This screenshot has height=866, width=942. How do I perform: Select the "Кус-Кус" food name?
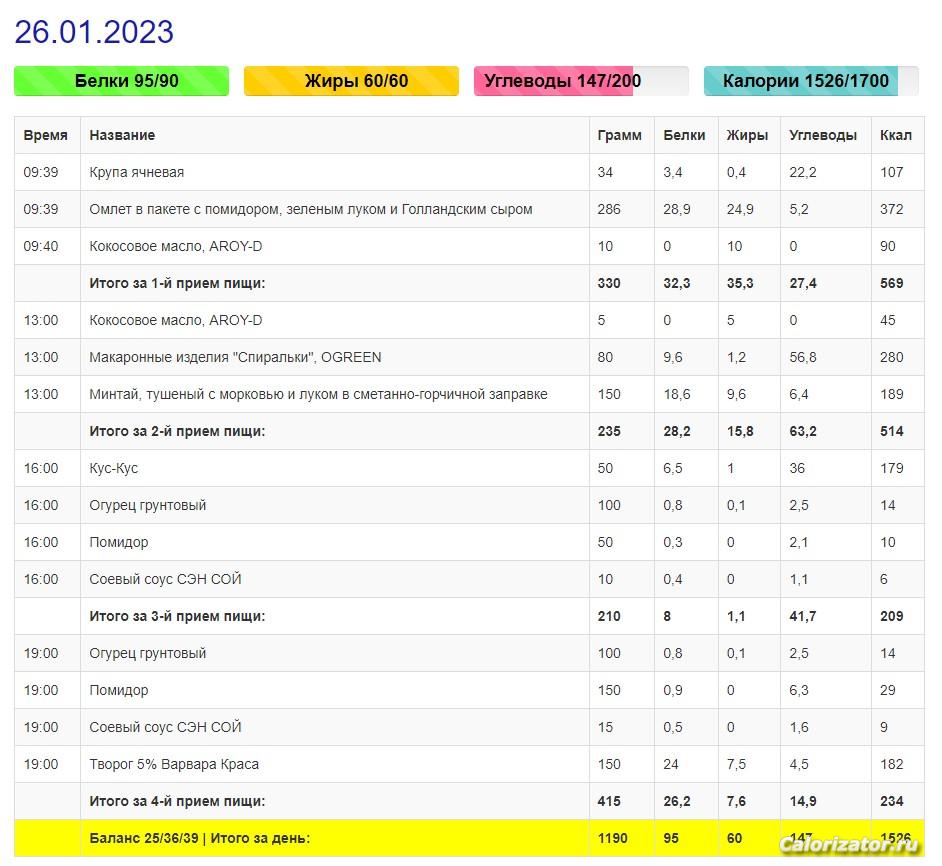[114, 468]
